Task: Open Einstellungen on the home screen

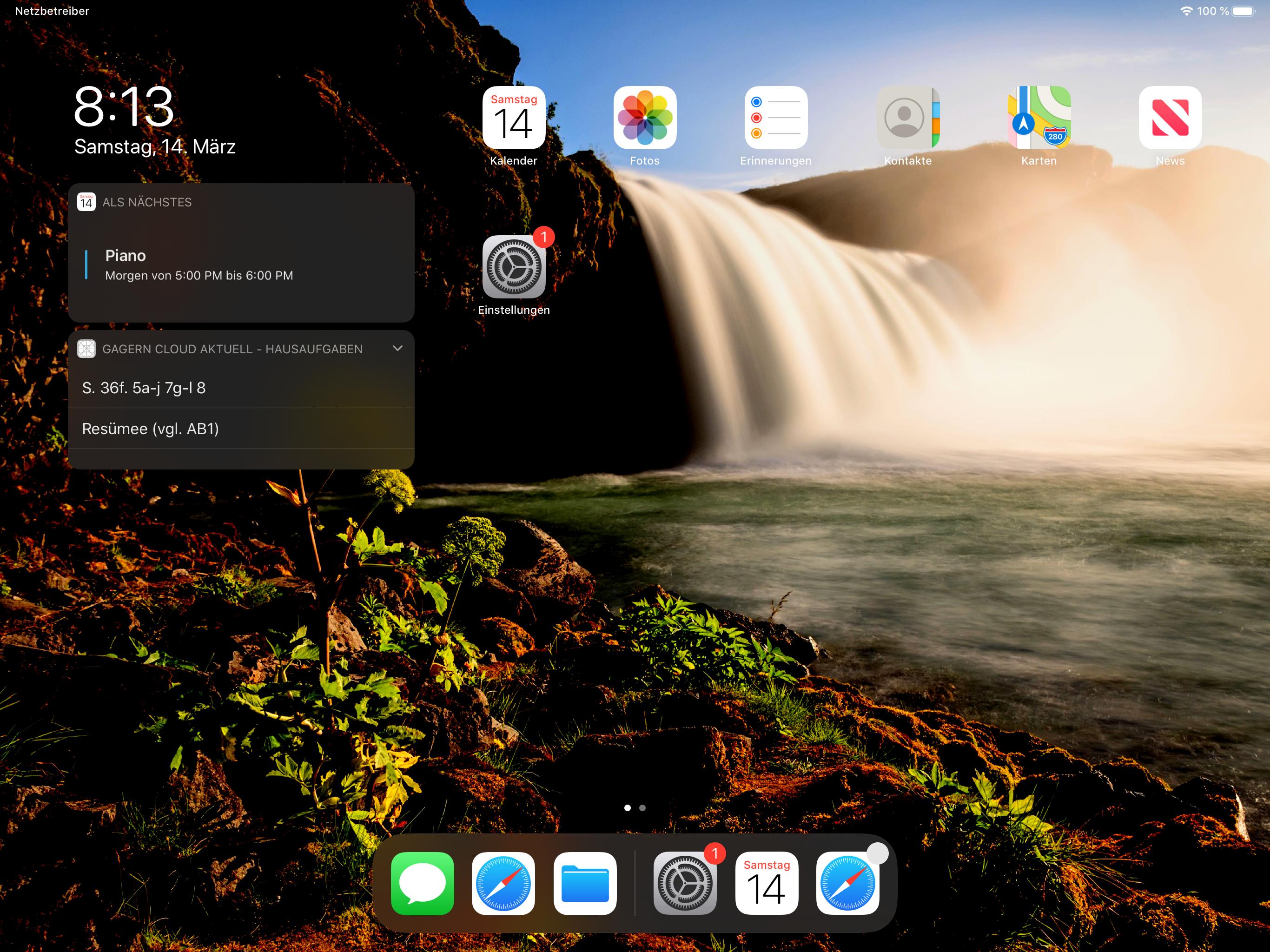Action: click(513, 267)
